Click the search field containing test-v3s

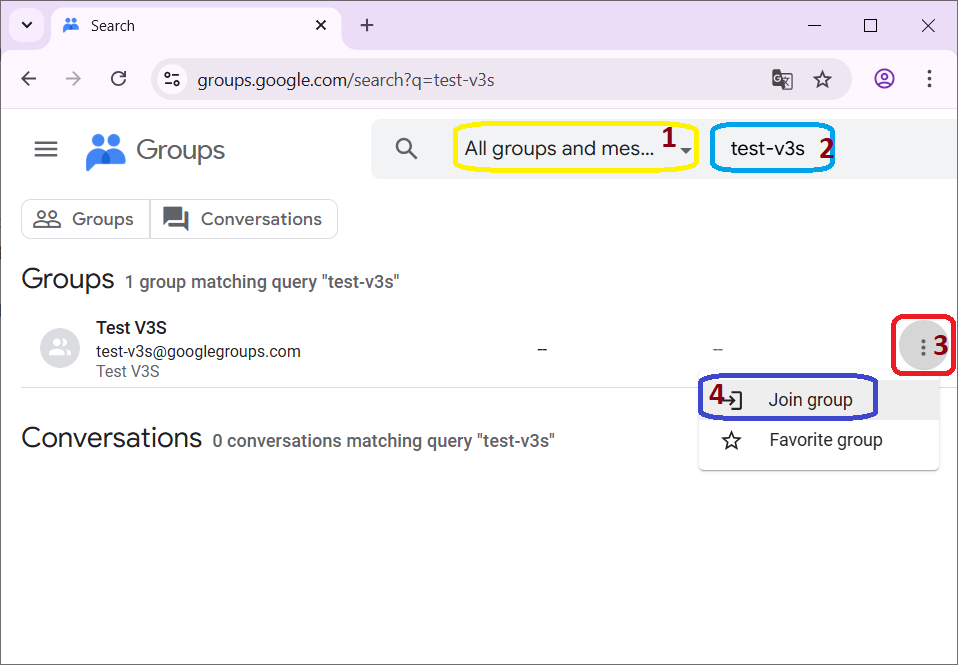pyautogui.click(x=768, y=149)
